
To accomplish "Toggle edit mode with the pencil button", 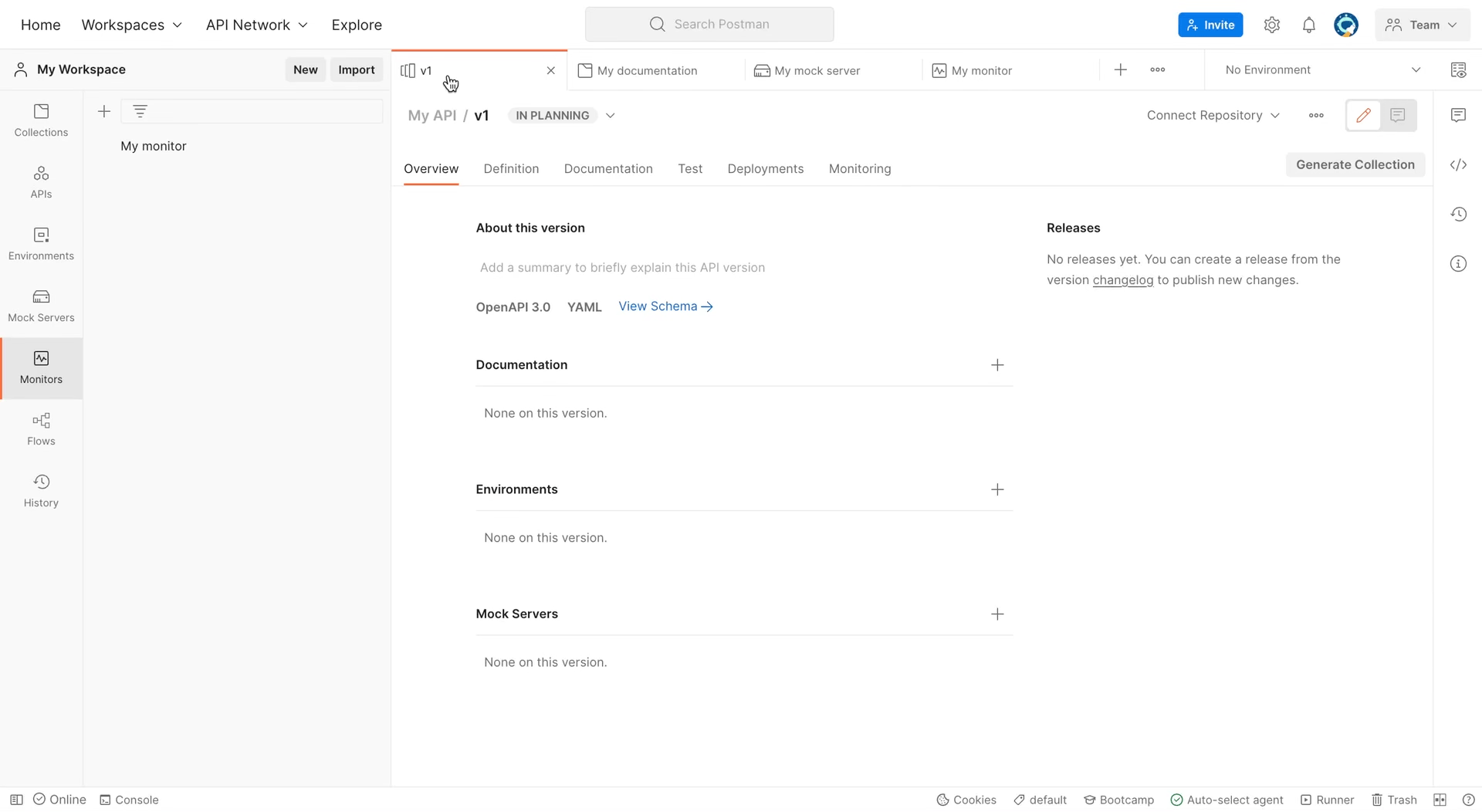I will click(x=1363, y=115).
